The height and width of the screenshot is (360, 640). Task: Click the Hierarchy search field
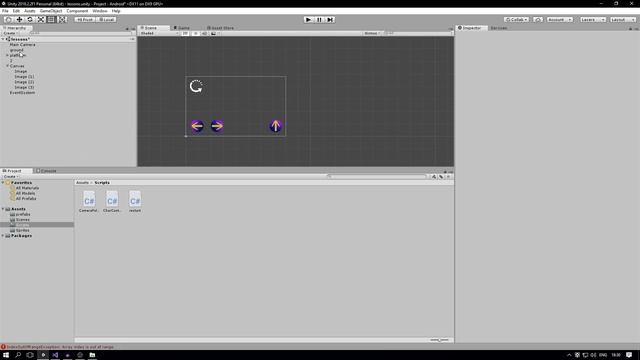tap(81, 33)
